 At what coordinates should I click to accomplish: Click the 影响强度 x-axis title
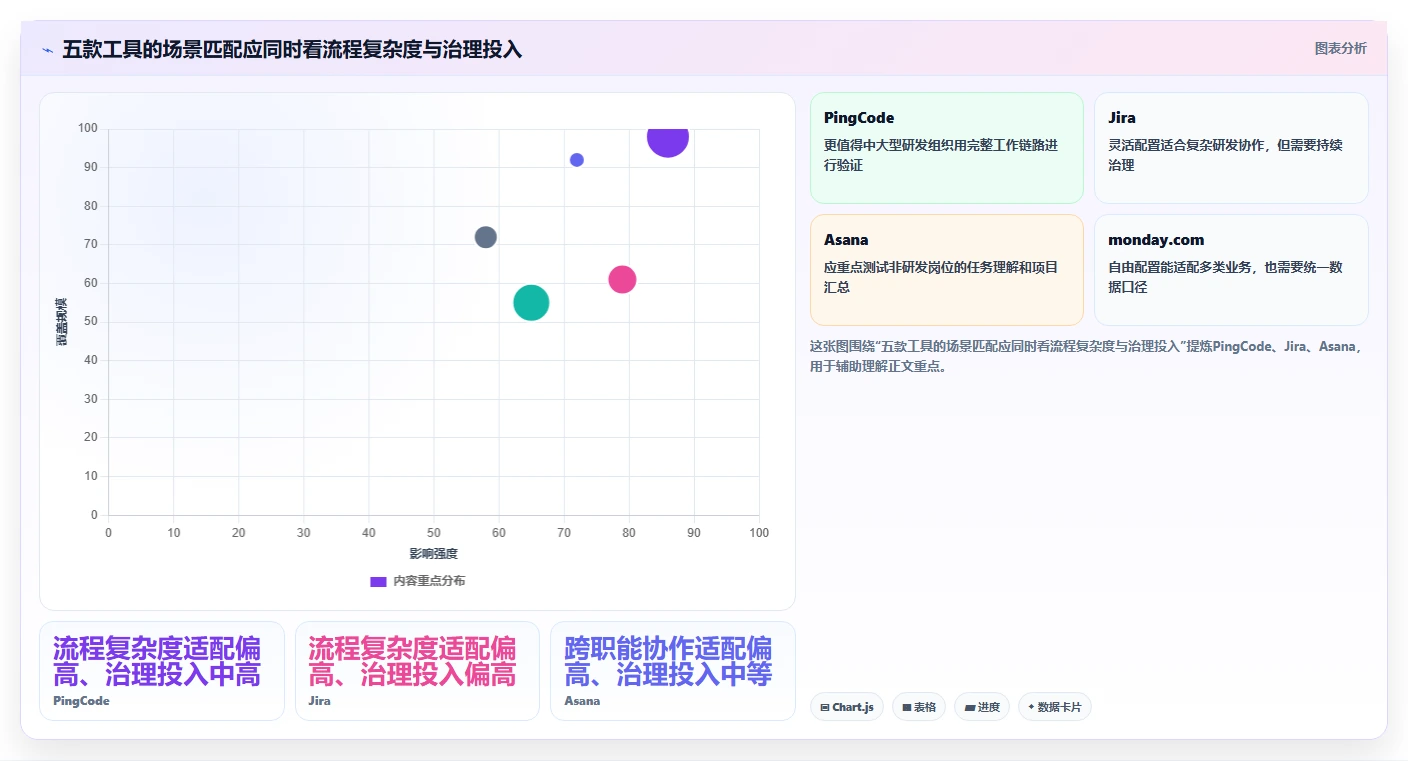(433, 554)
